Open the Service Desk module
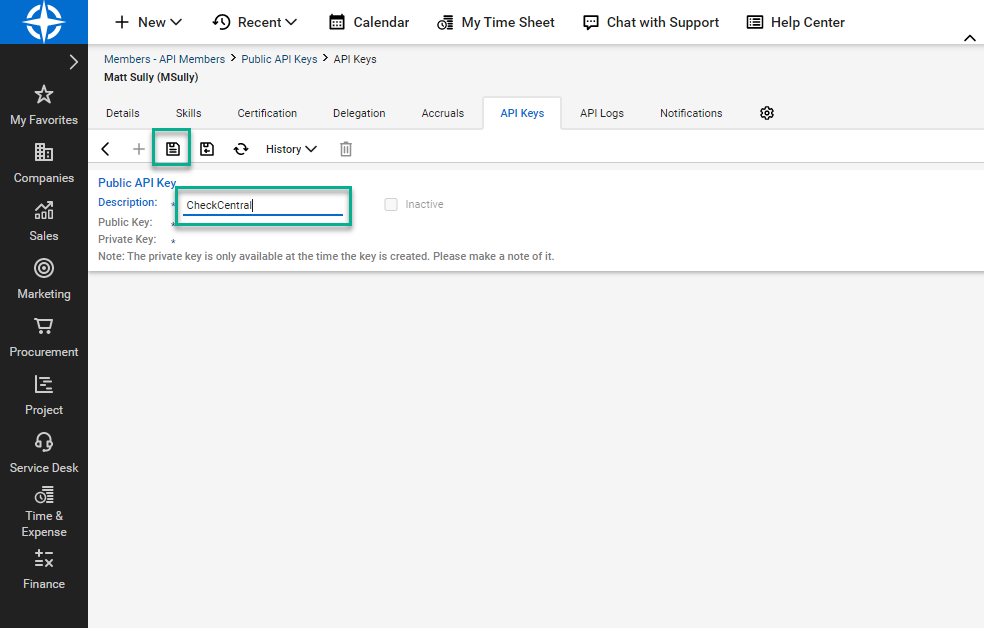This screenshot has height=628, width=984. (44, 453)
